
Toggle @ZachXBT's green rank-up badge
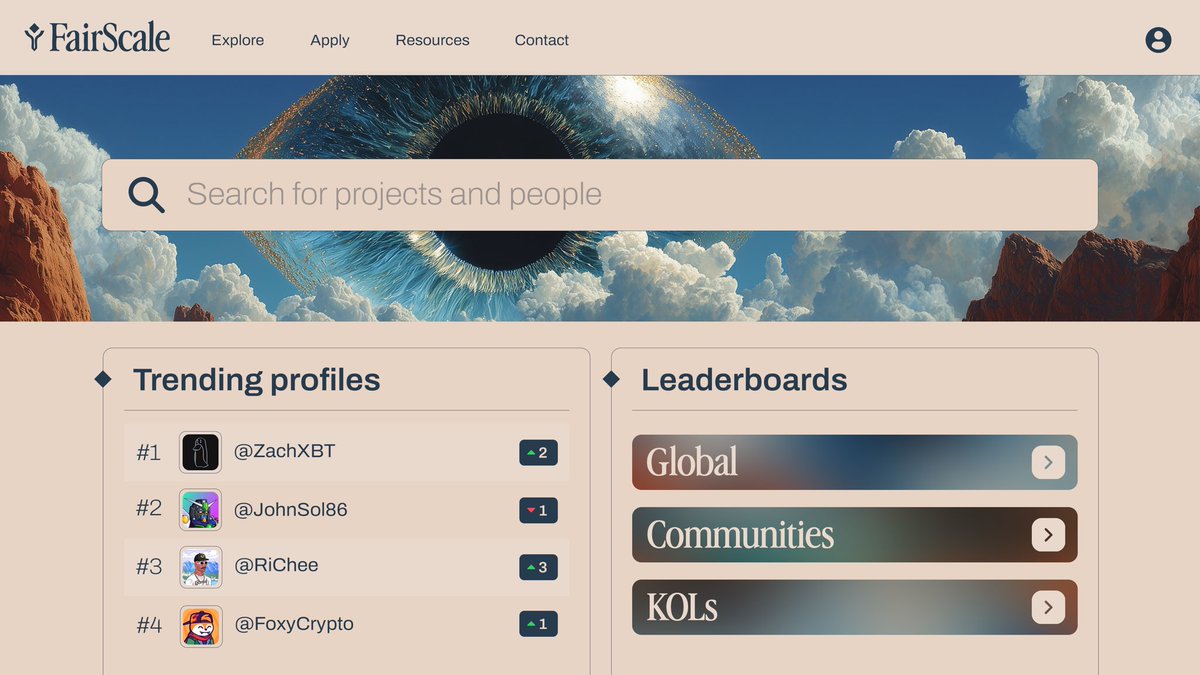[538, 452]
